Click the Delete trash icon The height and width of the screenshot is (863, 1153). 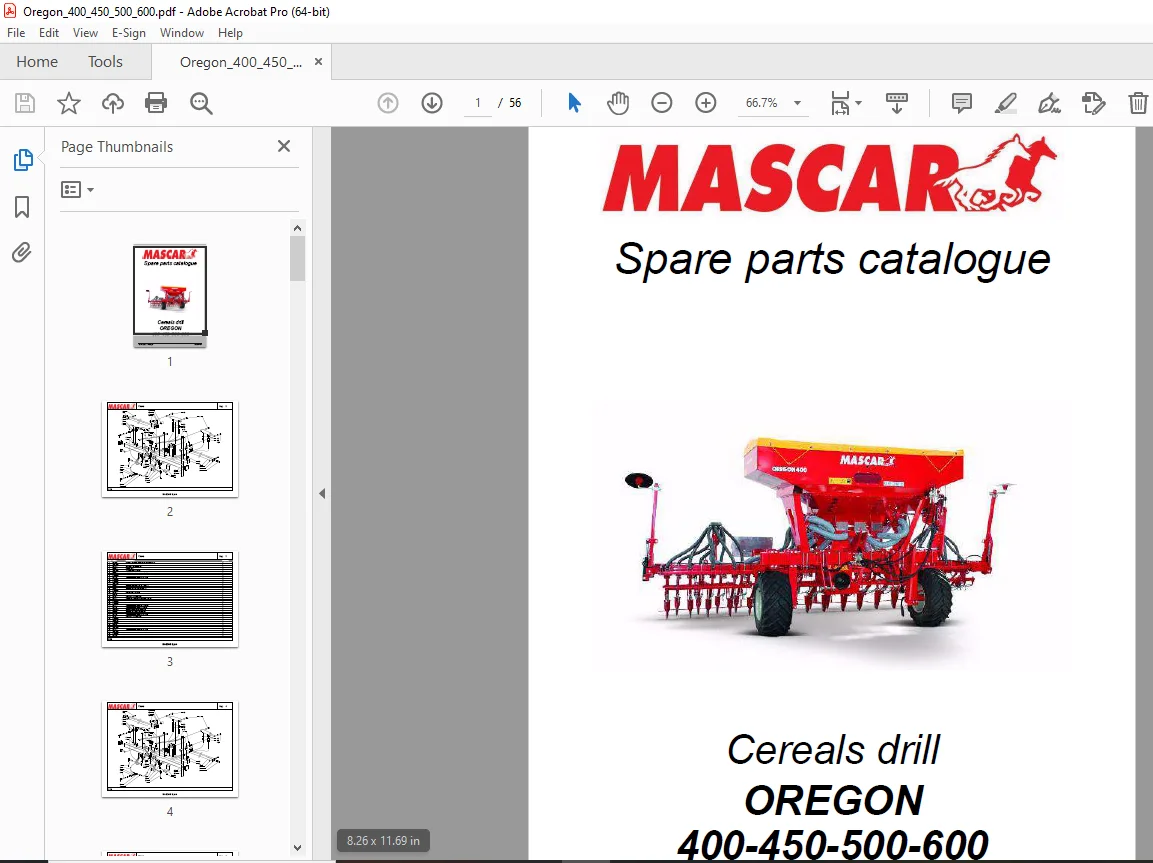coord(1138,103)
